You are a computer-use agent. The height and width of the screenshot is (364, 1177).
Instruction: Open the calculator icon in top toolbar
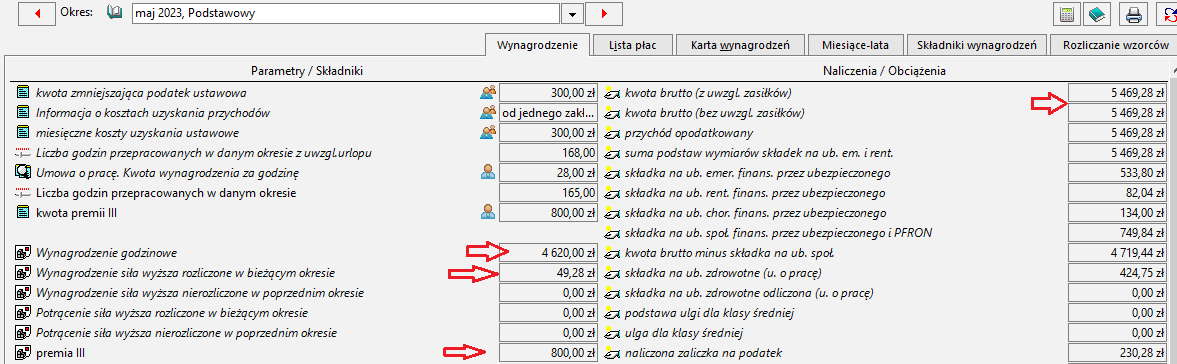(x=1066, y=14)
